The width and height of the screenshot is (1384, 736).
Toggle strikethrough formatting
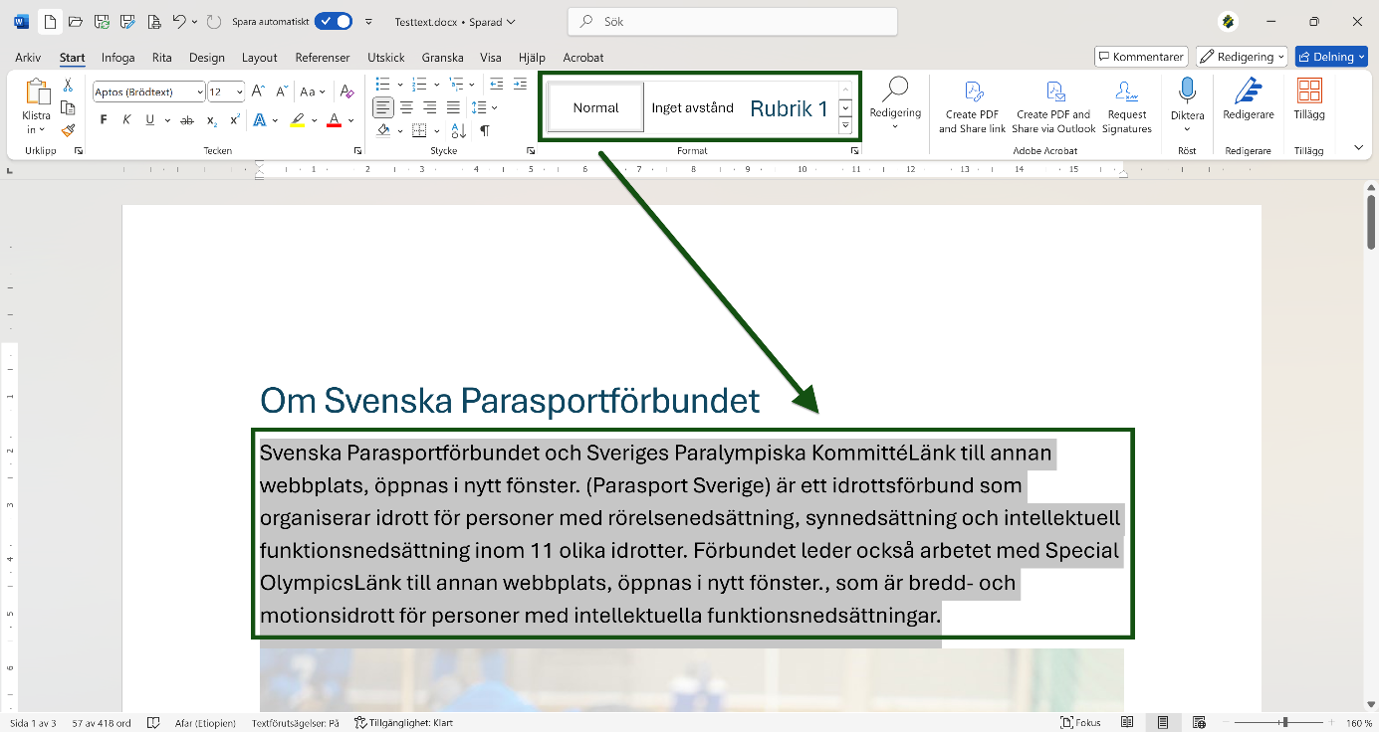187,120
